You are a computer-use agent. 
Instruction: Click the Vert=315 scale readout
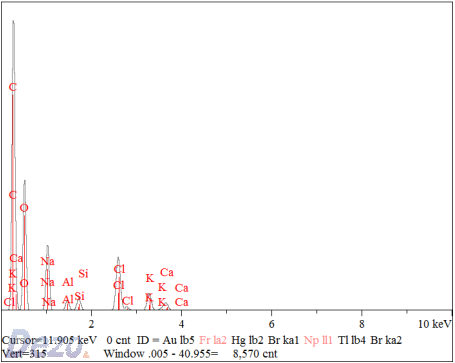pyautogui.click(x=24, y=353)
